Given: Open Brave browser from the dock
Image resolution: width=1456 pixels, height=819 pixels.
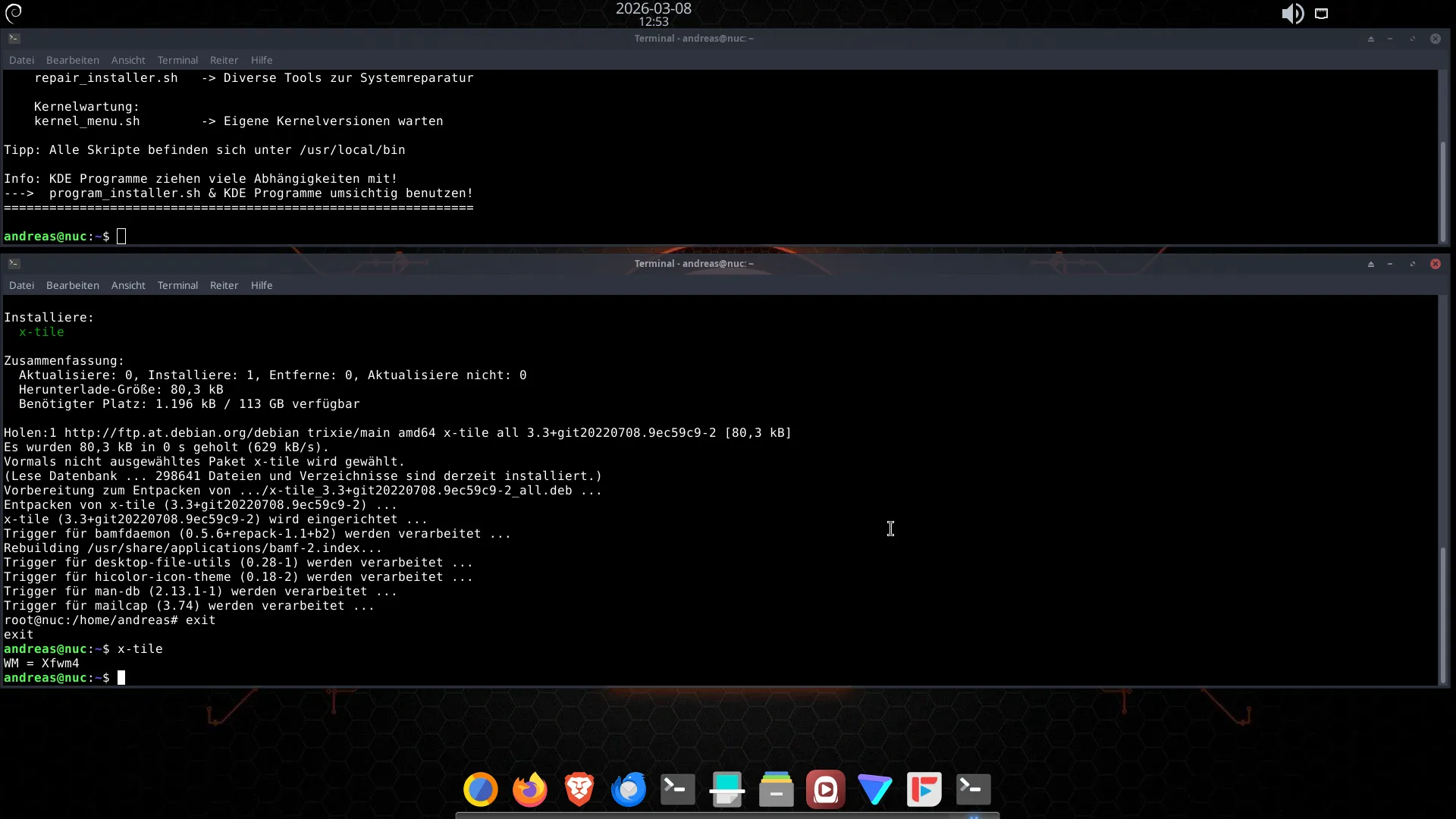Looking at the screenshot, I should click(579, 789).
